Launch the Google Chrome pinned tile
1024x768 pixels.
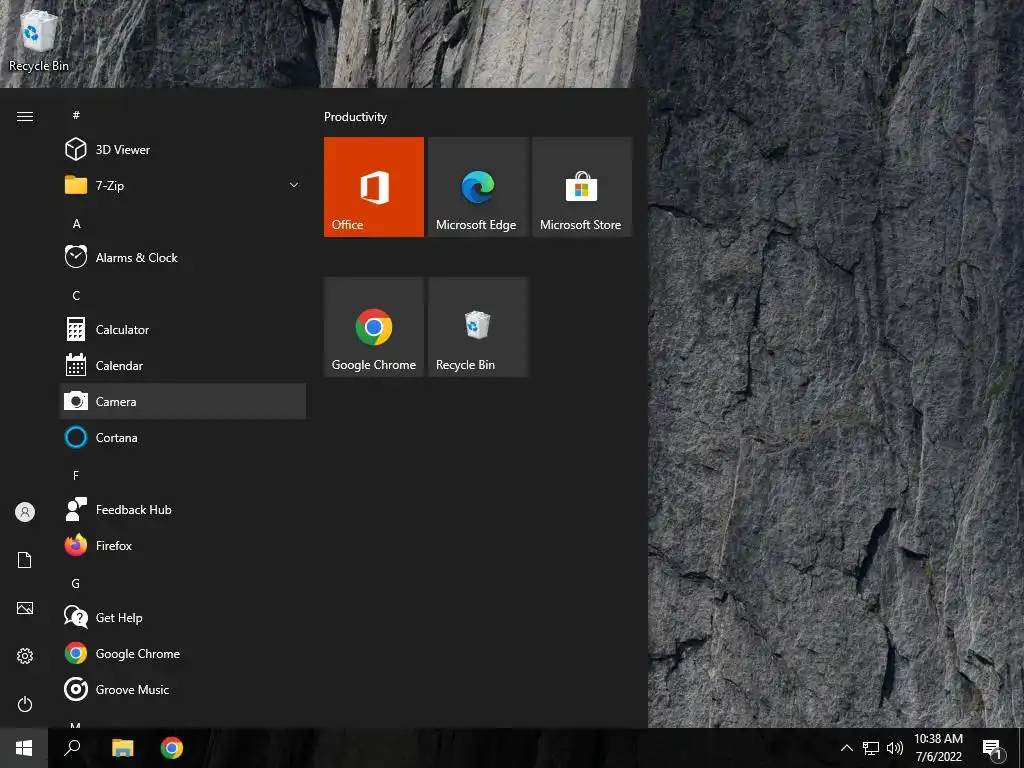(374, 327)
